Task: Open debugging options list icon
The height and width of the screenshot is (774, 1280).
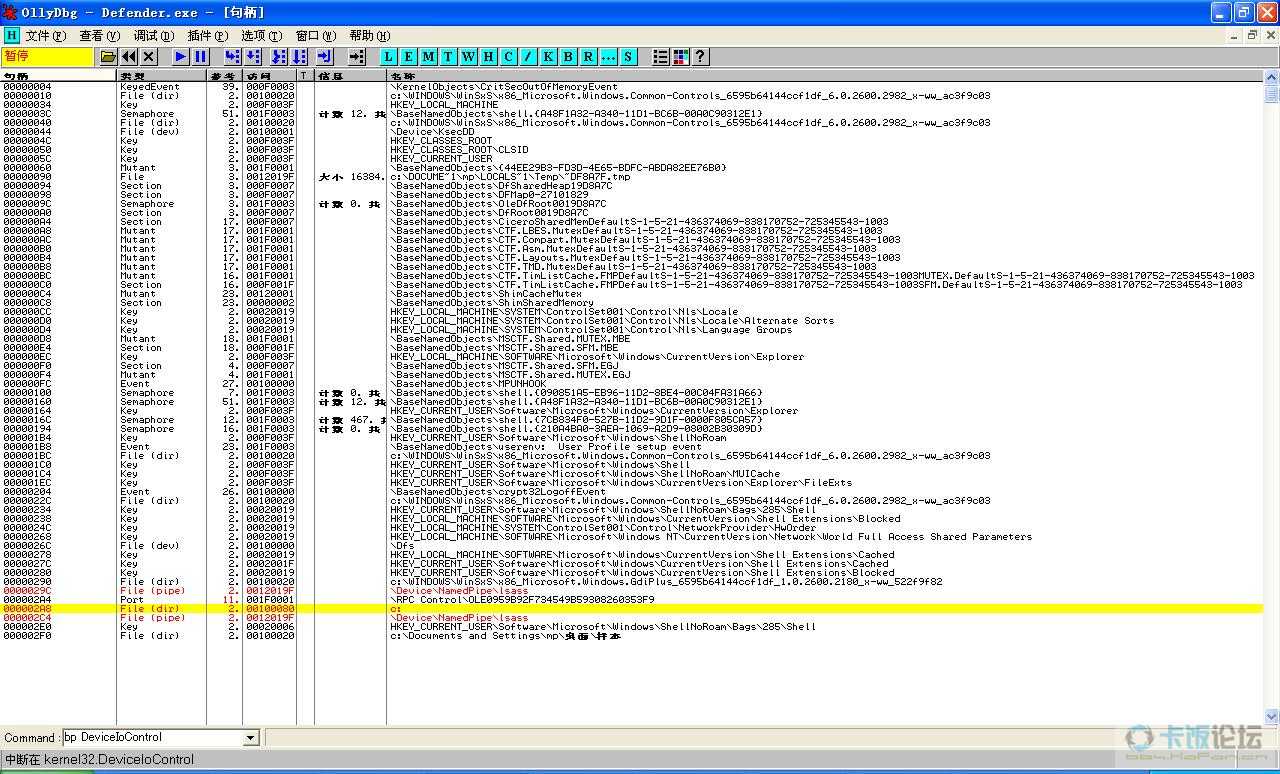Action: [660, 57]
